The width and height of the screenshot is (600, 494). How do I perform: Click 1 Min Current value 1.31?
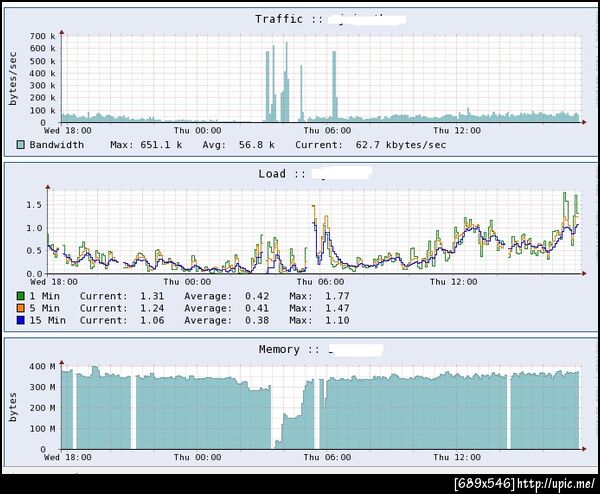152,296
